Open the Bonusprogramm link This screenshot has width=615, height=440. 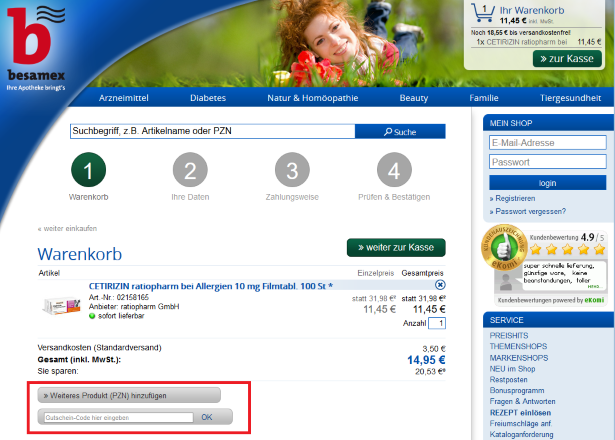click(517, 391)
